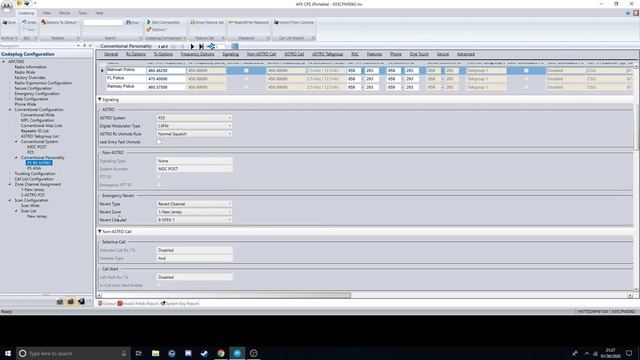Image resolution: width=640 pixels, height=360 pixels.
Task: Click Restore To Default wrench icon
Action: pos(44,22)
